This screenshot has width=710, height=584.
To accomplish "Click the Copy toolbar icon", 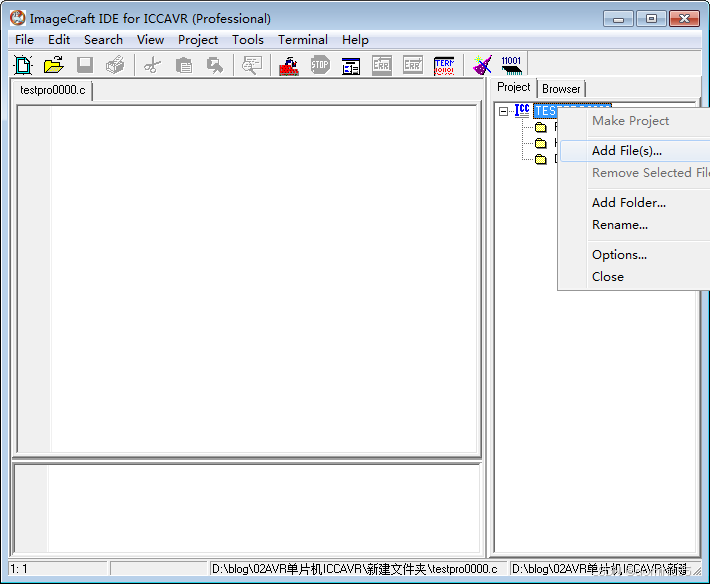I will coord(215,65).
